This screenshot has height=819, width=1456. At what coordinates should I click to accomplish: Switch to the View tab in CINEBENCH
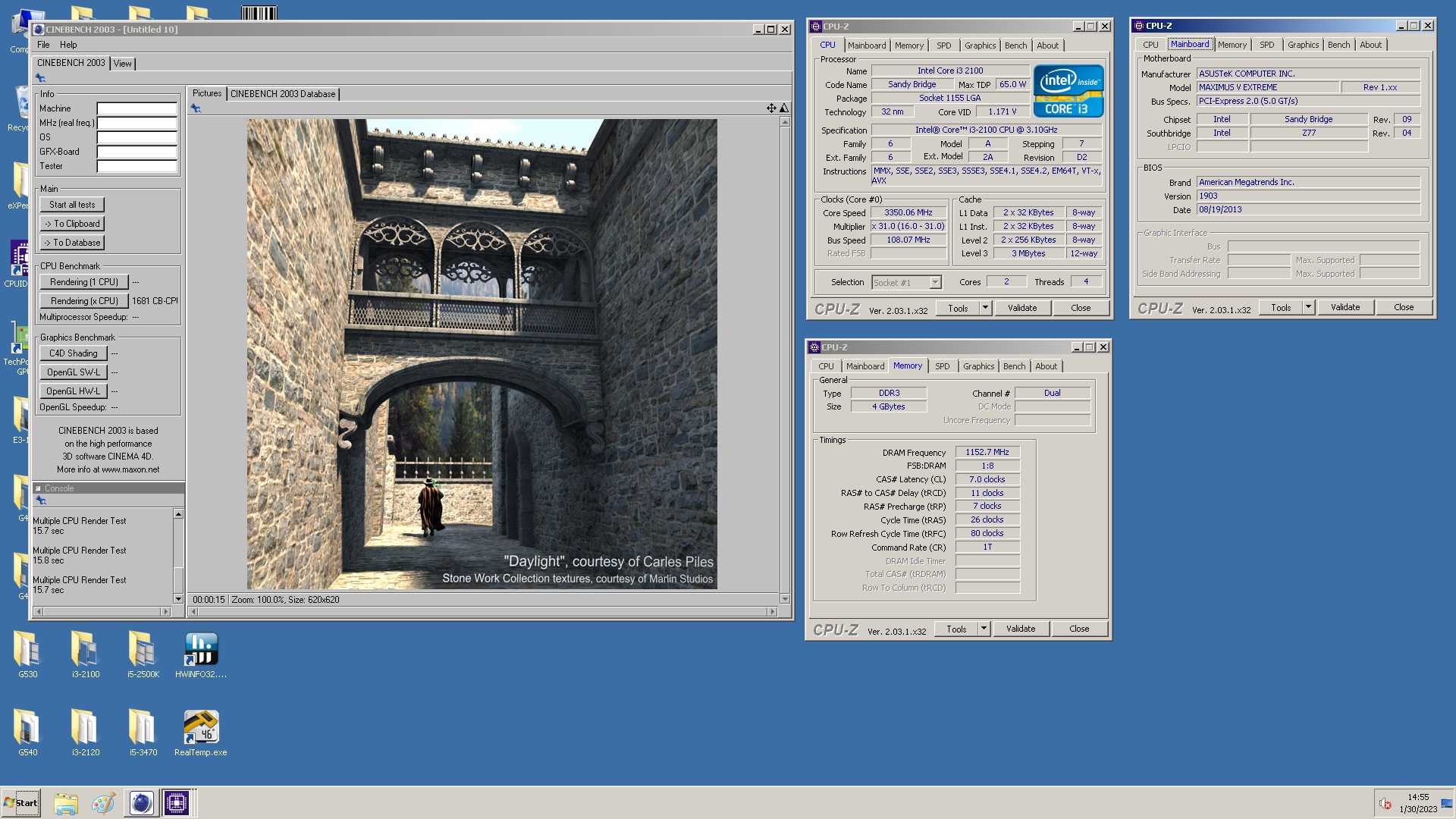(123, 64)
